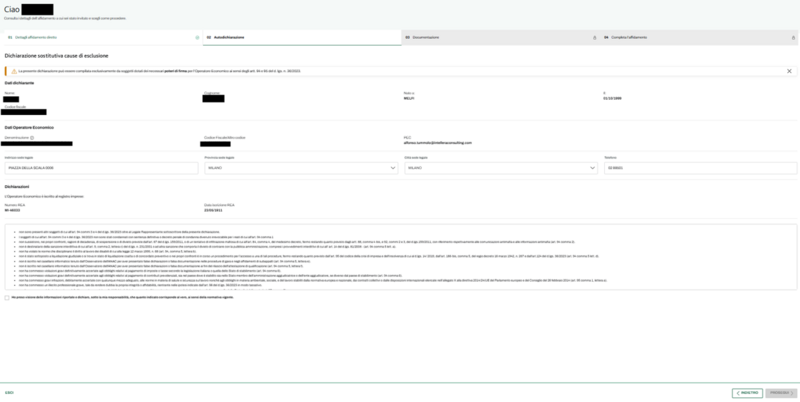The image size is (800, 402).
Task: Click the 'Dichiarazioni' section heading
Action: 17,187
